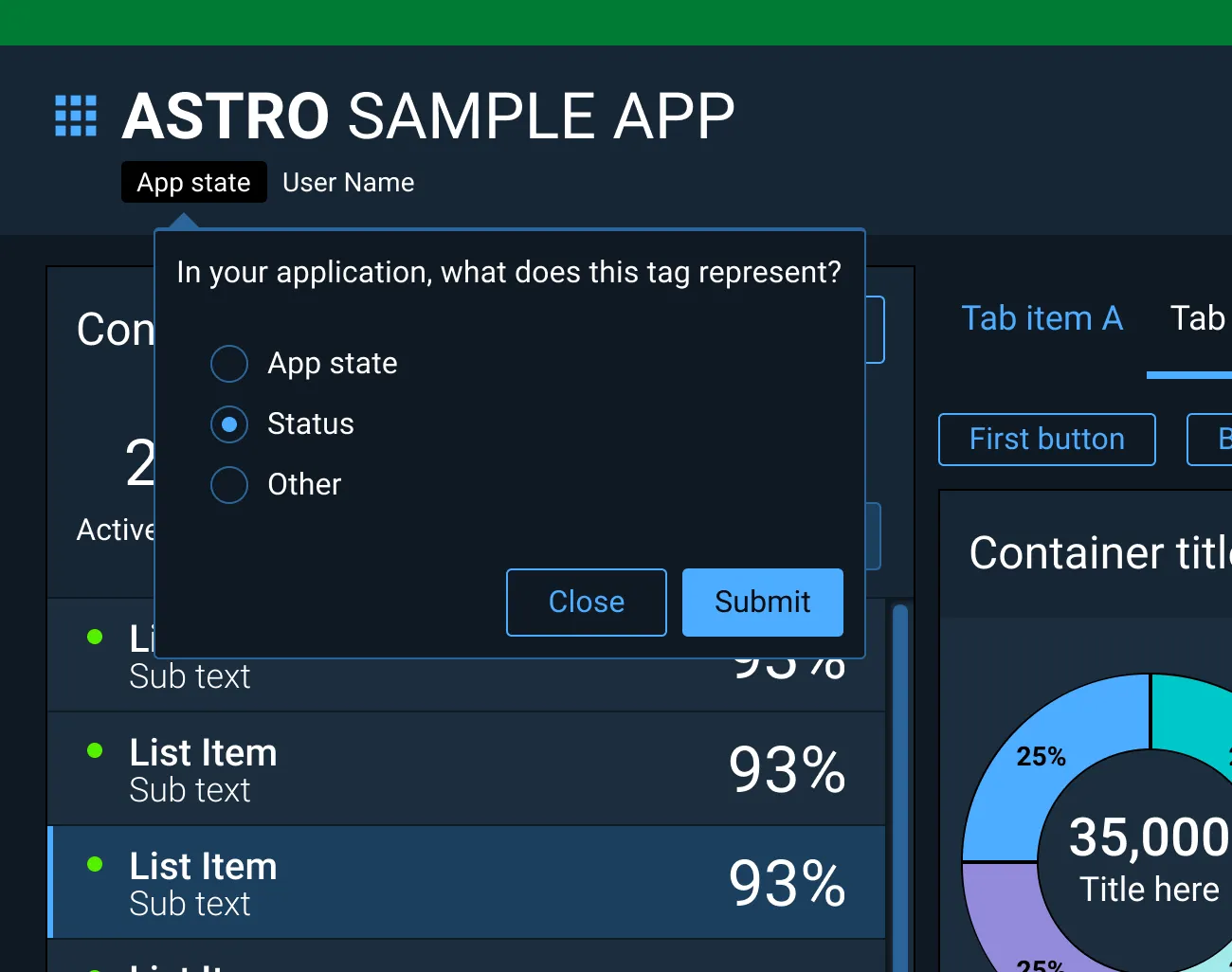Image resolution: width=1232 pixels, height=972 pixels.
Task: Click the blue 25% segment of the donut chart
Action: click(1040, 756)
